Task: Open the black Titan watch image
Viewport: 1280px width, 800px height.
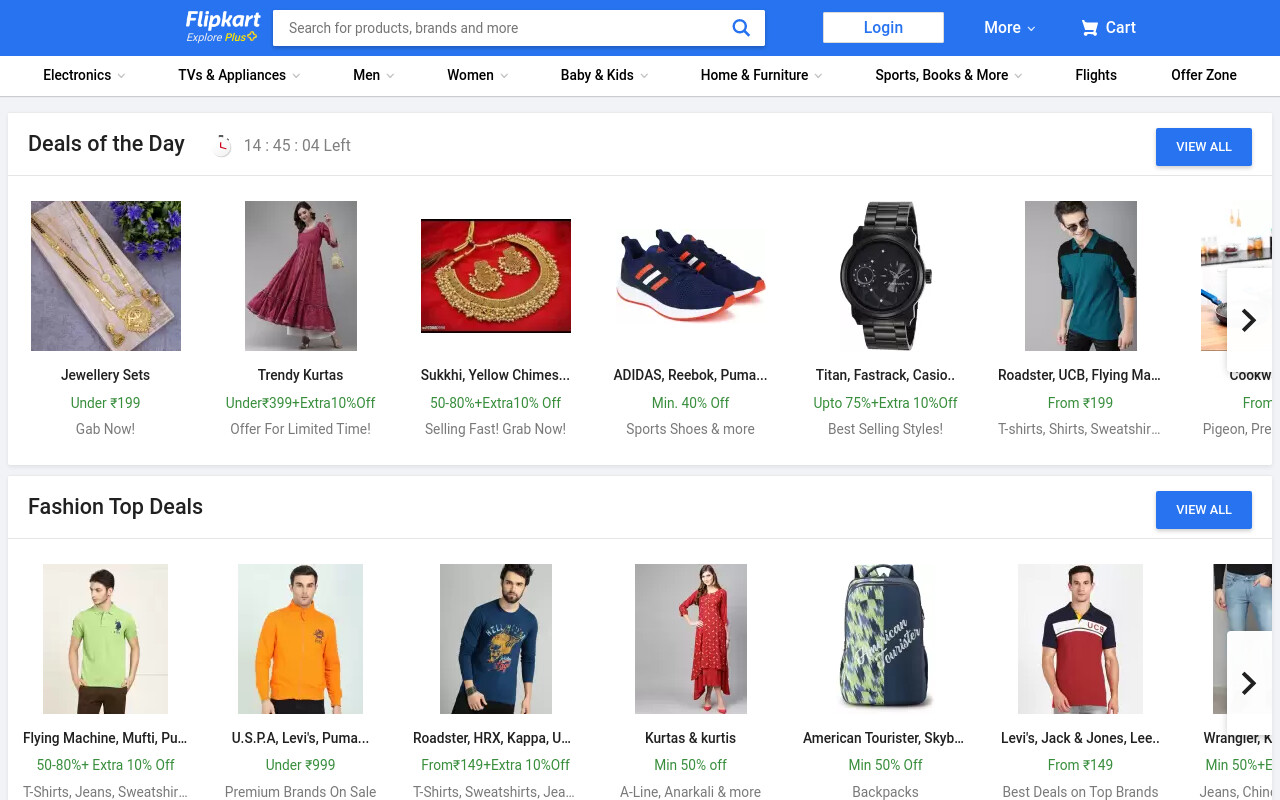Action: (x=886, y=276)
